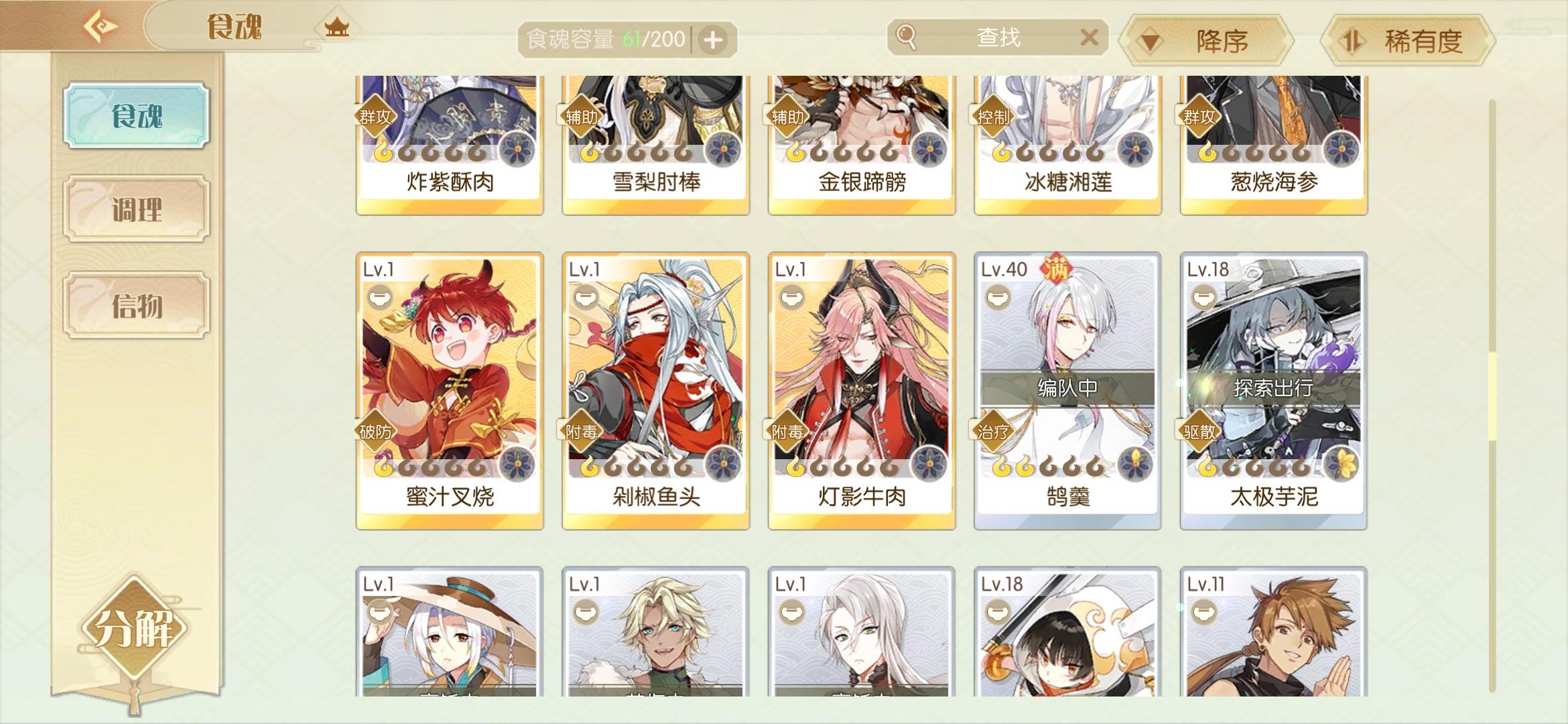Screen dimensions: 1568x724
Task: Toggle lock circle on 蜜汁叉烧 card
Action: pyautogui.click(x=379, y=296)
